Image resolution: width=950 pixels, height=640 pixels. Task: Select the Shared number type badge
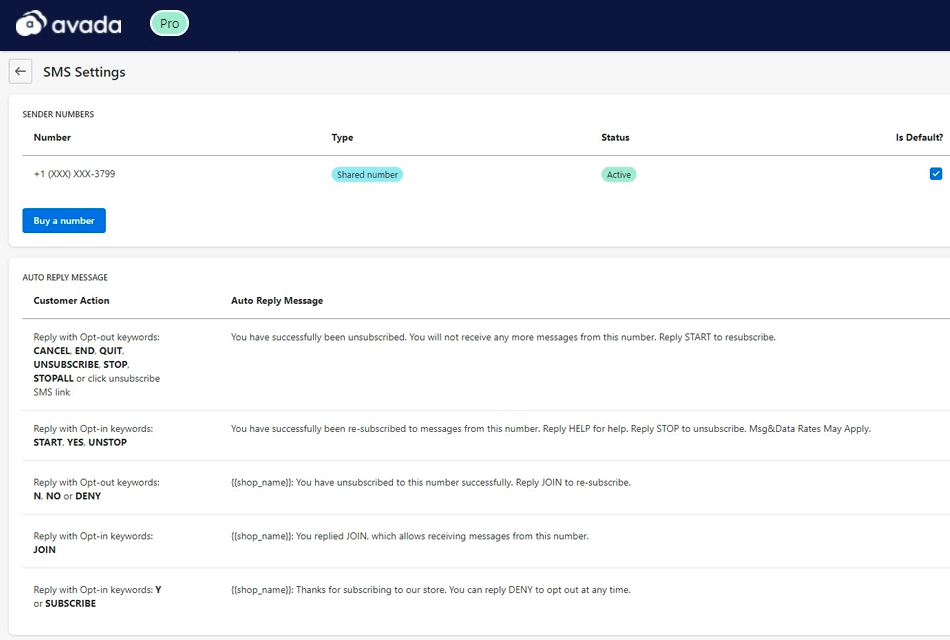click(x=367, y=175)
